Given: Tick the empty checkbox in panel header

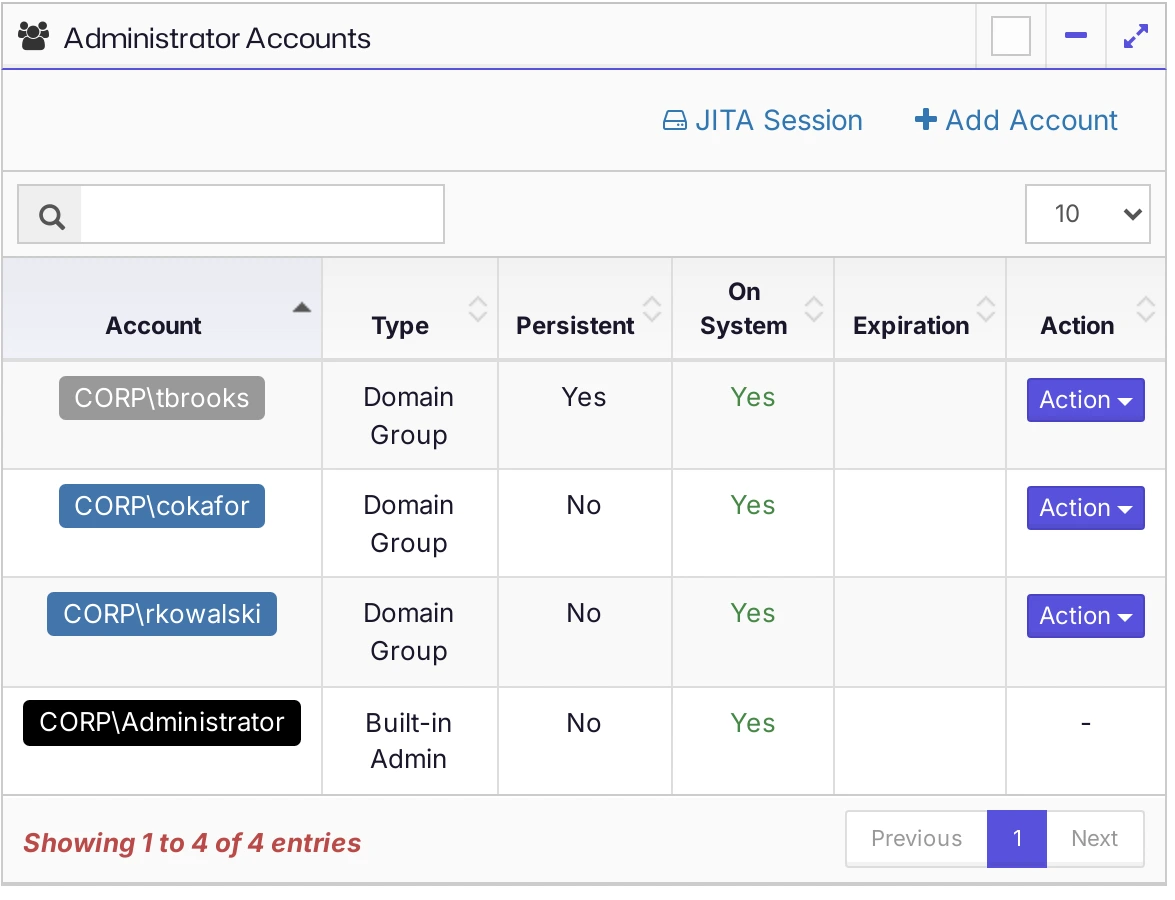Looking at the screenshot, I should (x=1010, y=35).
